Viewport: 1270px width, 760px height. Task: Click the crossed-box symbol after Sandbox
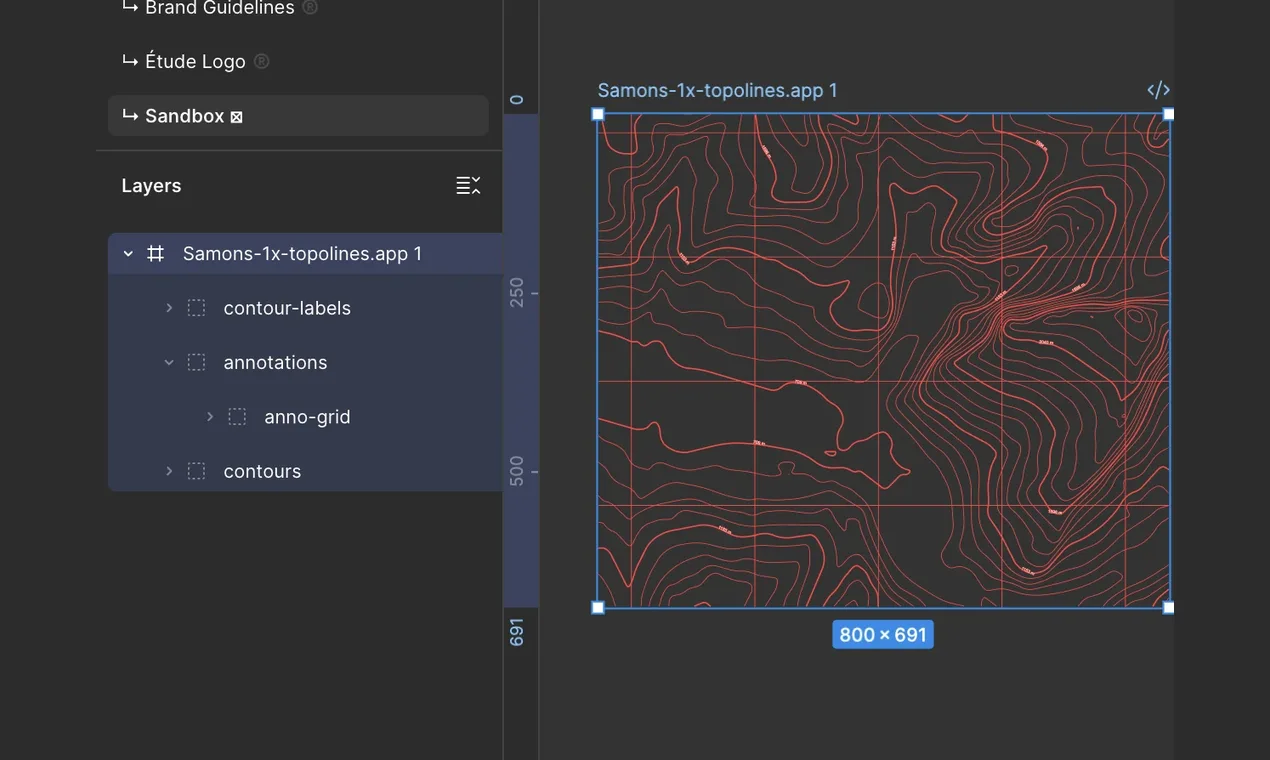[237, 117]
